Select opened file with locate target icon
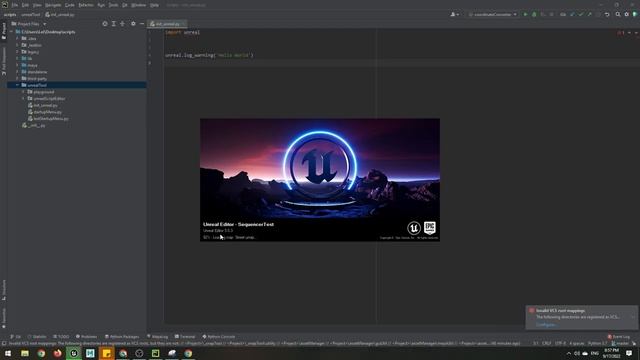Screen dimensions: 640x360 105,24
